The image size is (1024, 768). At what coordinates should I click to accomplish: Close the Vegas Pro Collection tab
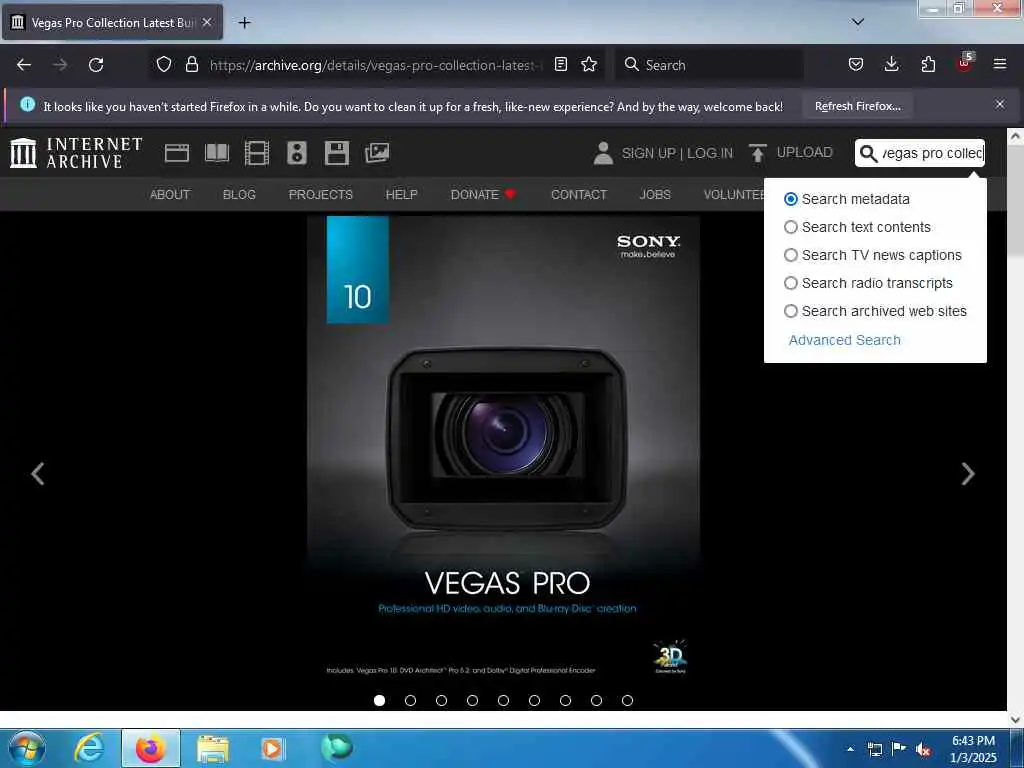pos(207,22)
